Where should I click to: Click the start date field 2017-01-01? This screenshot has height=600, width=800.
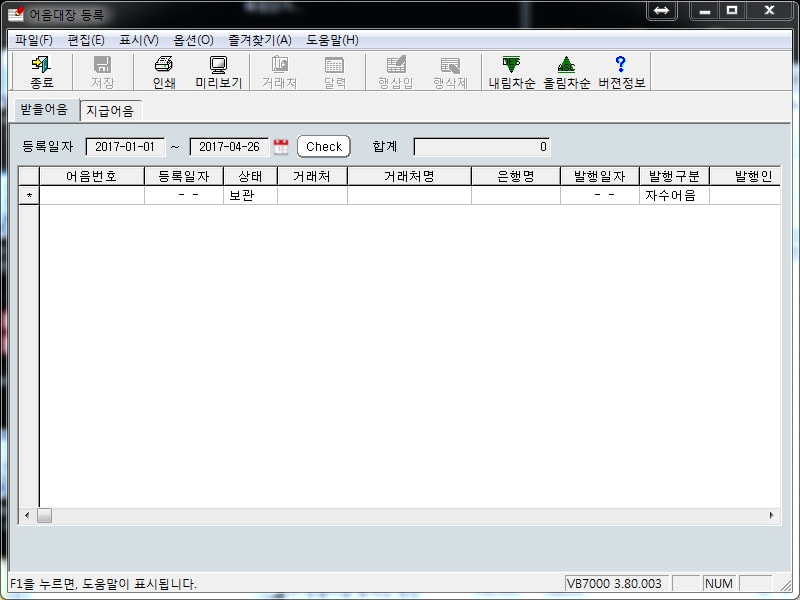point(126,147)
